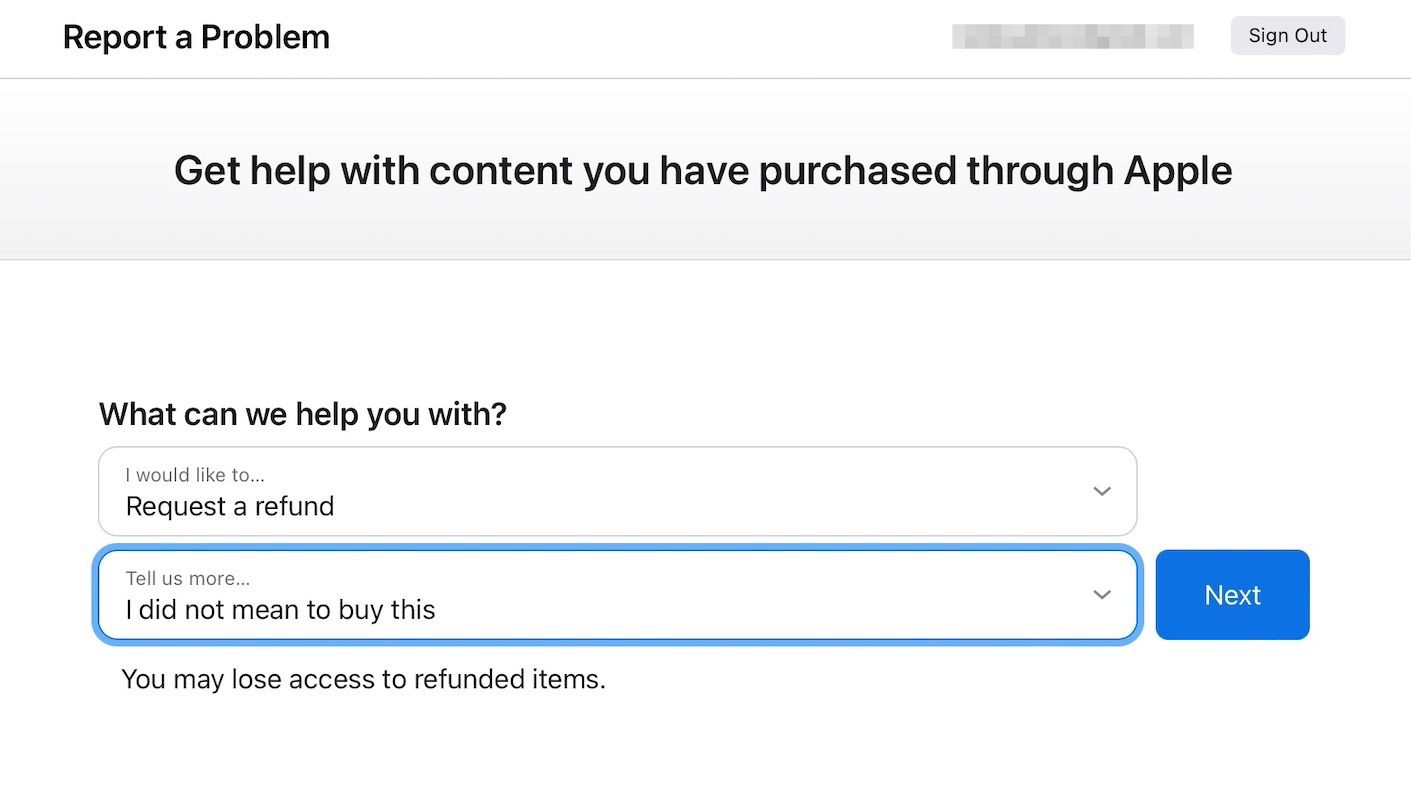The height and width of the screenshot is (800, 1411).
Task: Click chevron arrow beside Request a refund
Action: (x=1102, y=491)
